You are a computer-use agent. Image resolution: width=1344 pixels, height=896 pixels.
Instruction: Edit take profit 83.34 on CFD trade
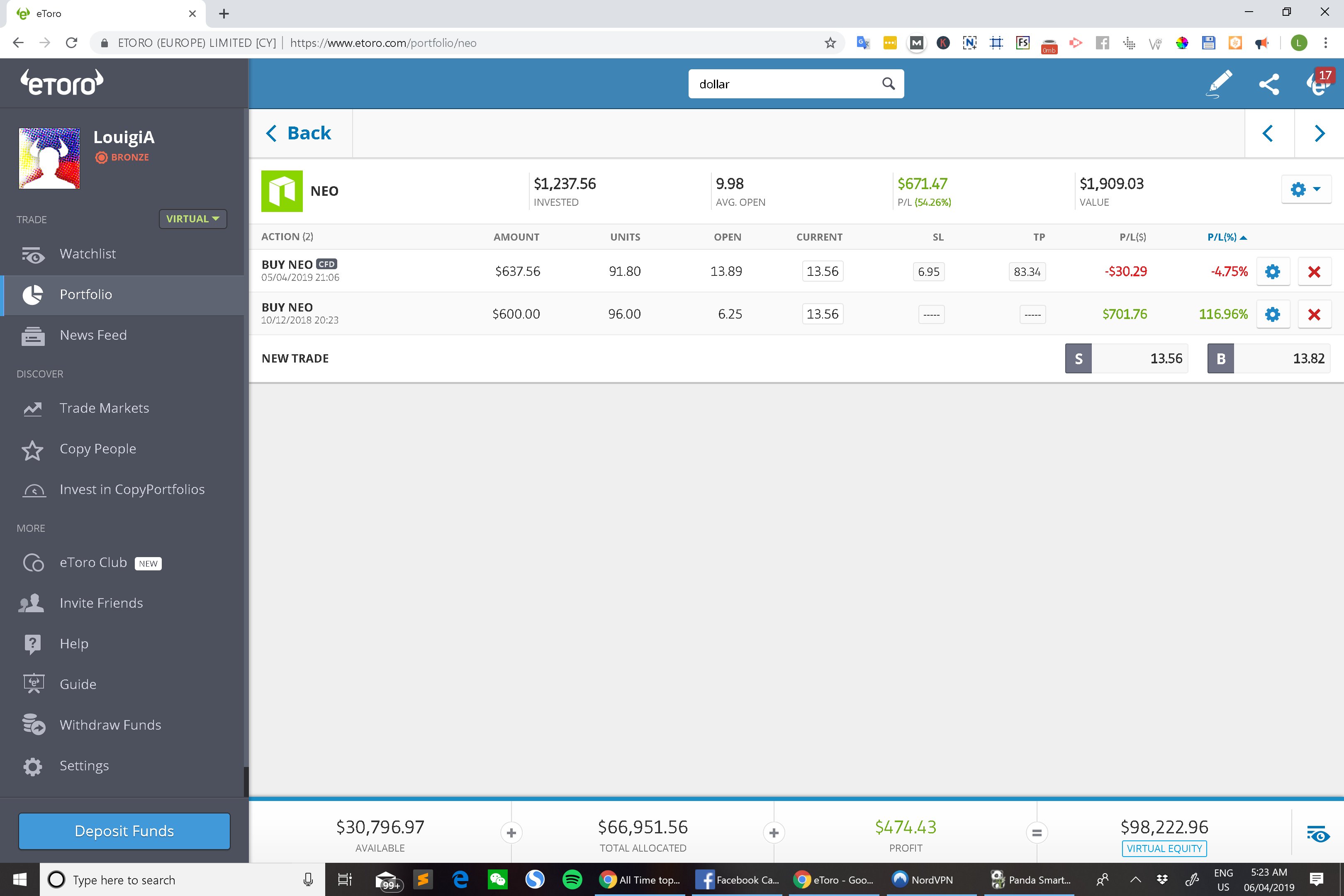(1027, 271)
